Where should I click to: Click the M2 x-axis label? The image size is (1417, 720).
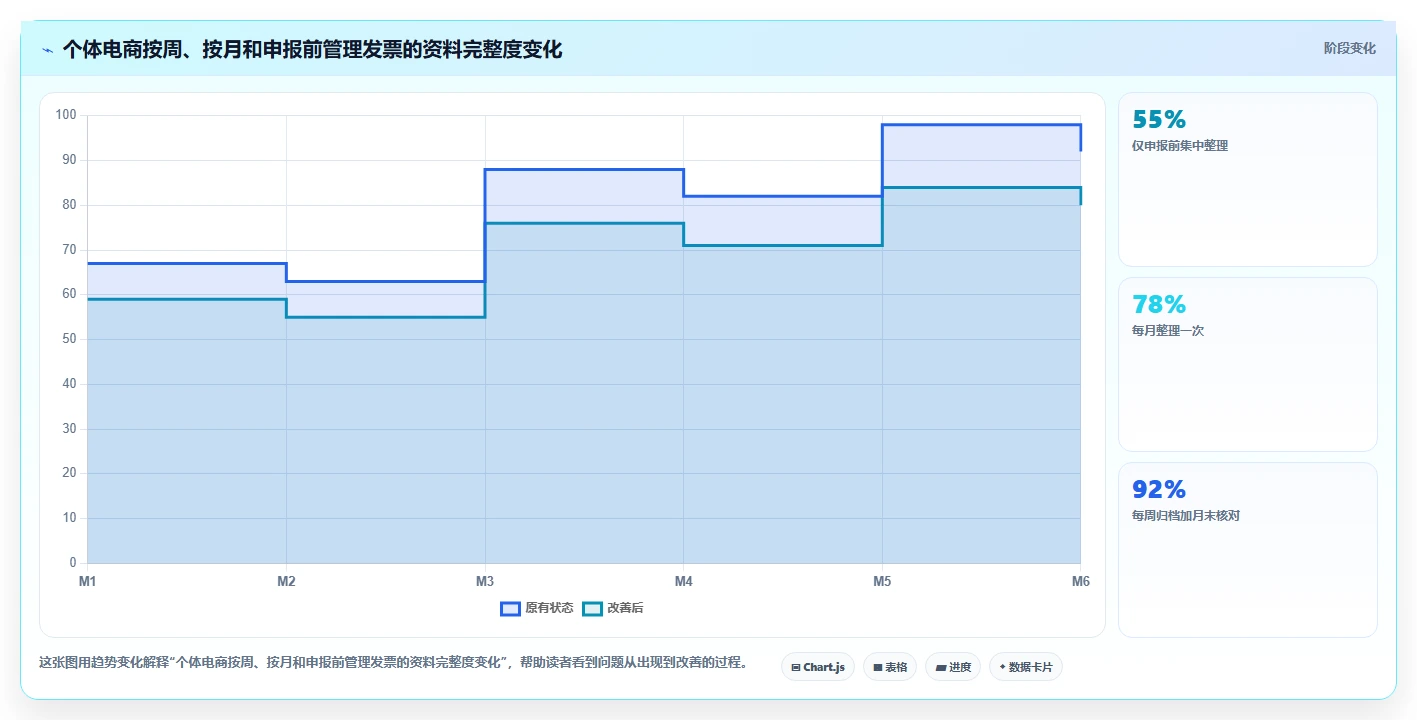pos(286,581)
